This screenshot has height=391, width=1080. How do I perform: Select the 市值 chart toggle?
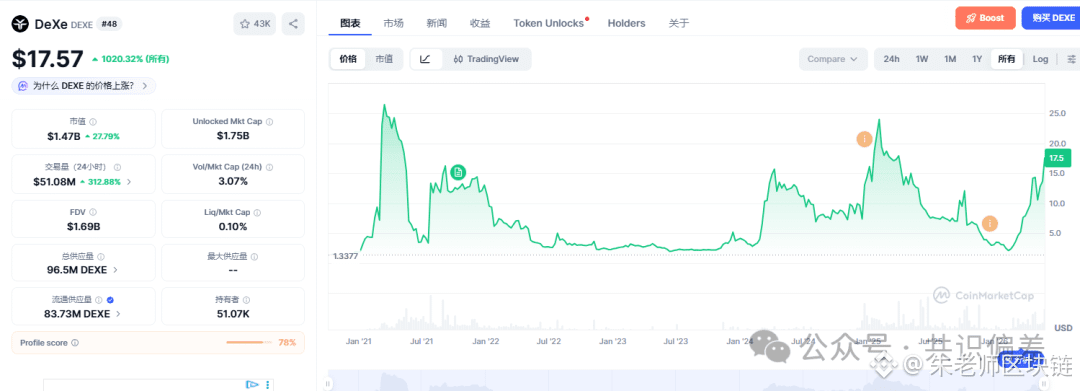(384, 59)
